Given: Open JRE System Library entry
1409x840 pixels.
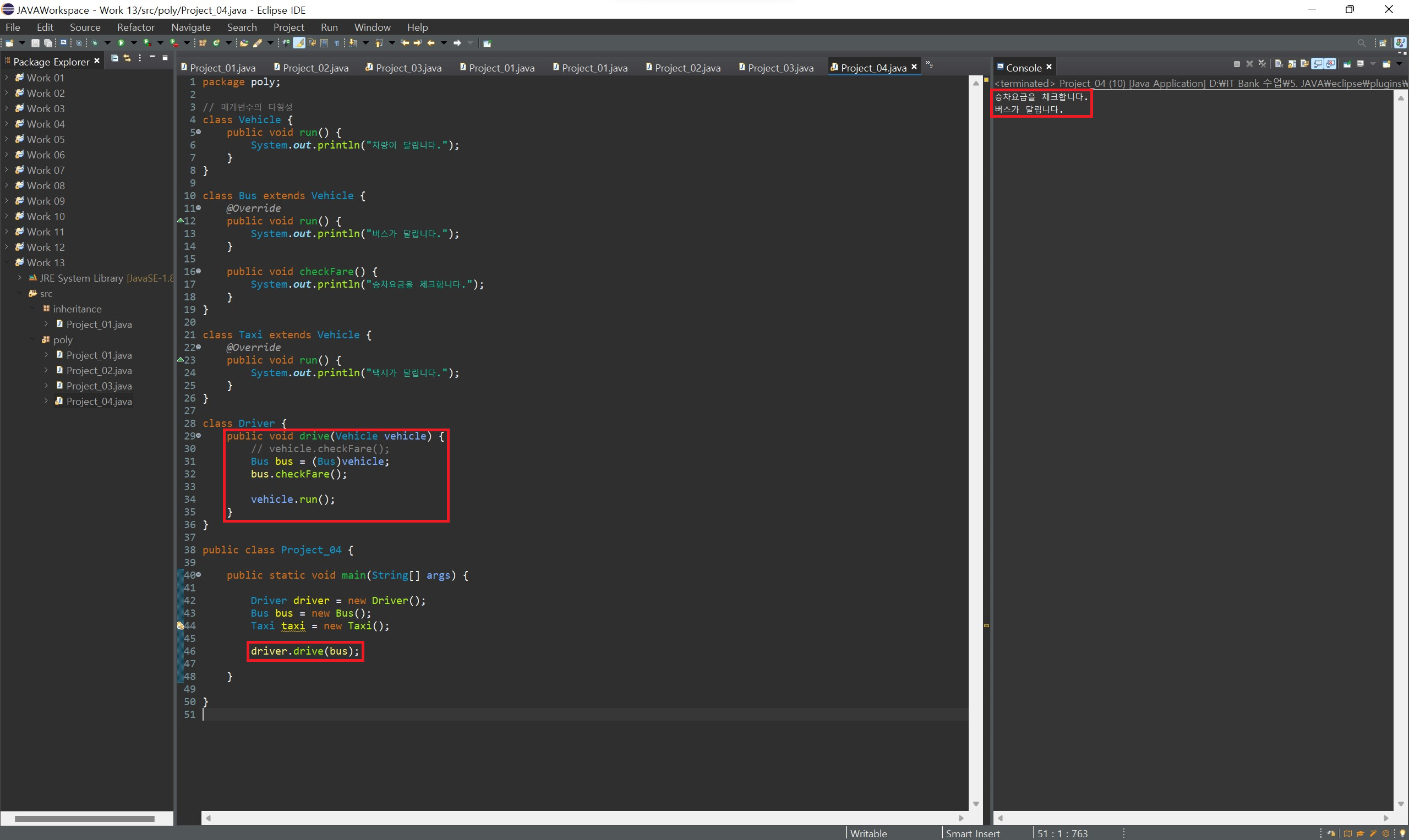Looking at the screenshot, I should tap(81, 278).
